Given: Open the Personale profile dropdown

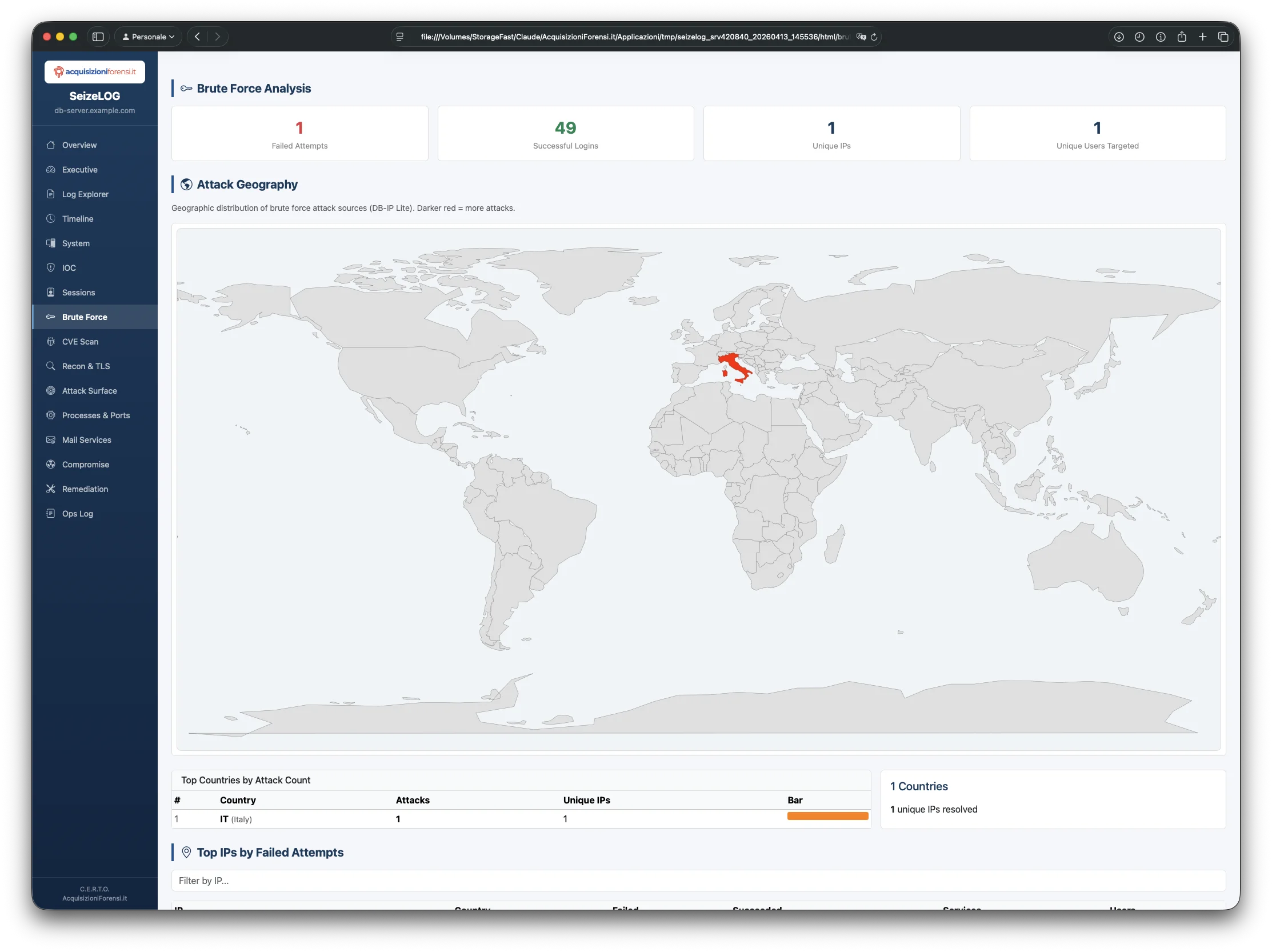Looking at the screenshot, I should (x=147, y=36).
